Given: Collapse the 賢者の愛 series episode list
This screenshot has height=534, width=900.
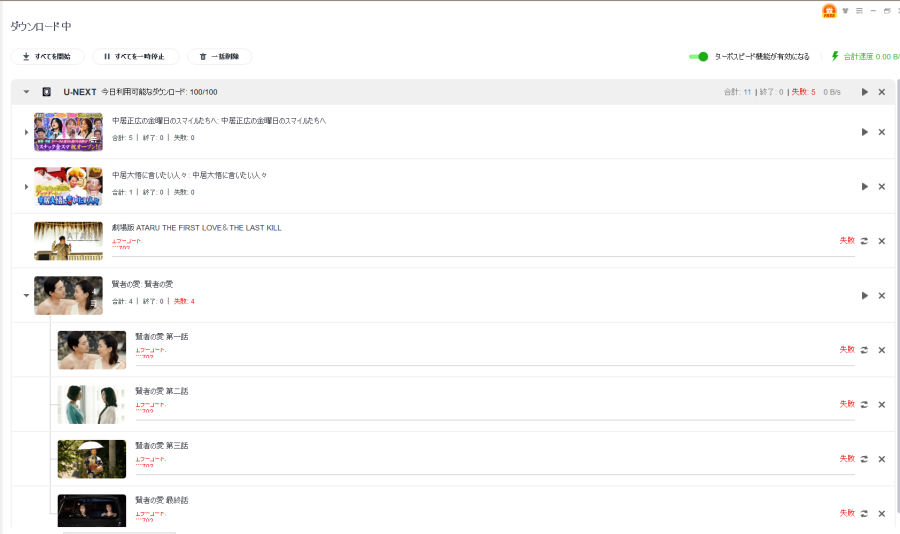Looking at the screenshot, I should [x=27, y=295].
